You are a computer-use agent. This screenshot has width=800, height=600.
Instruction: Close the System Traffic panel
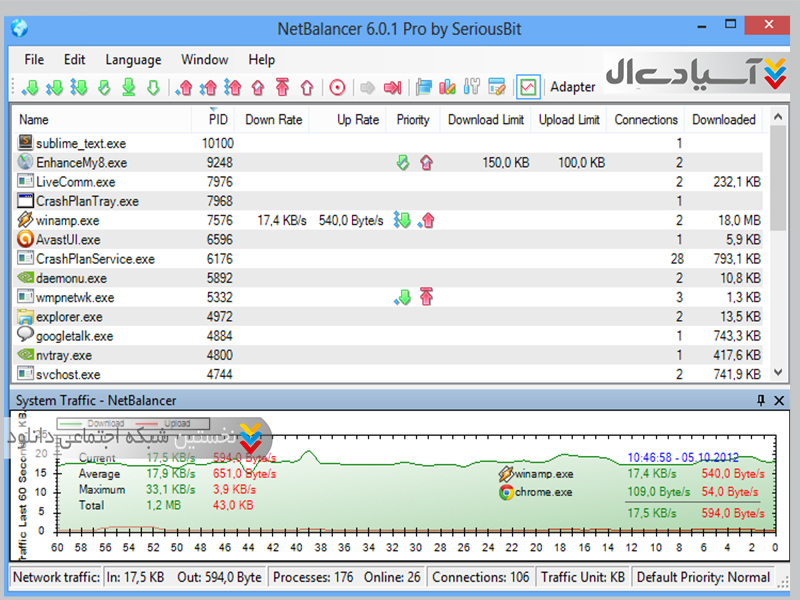pyautogui.click(x=780, y=401)
